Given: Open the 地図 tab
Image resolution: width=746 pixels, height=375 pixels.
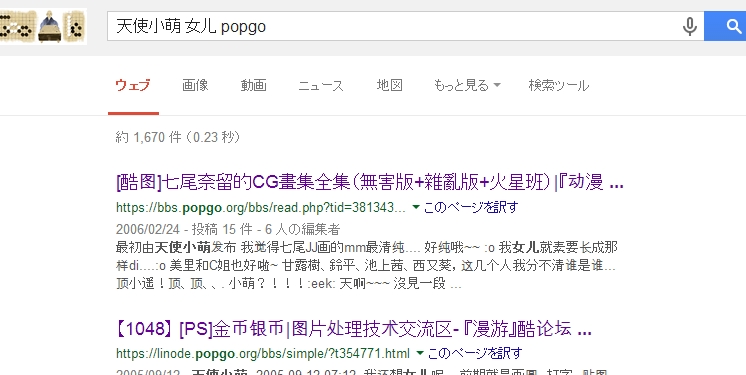Looking at the screenshot, I should [390, 85].
